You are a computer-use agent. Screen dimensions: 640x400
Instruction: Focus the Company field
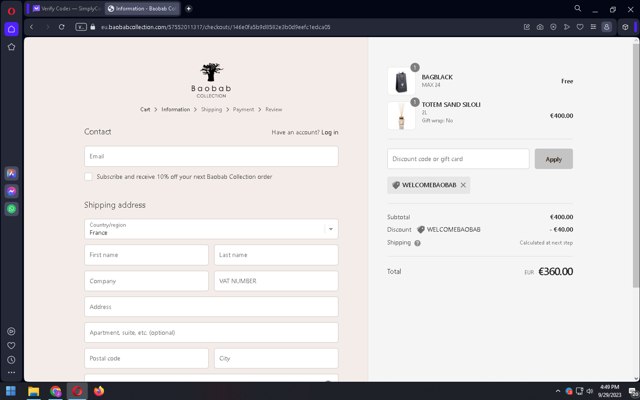(x=146, y=281)
